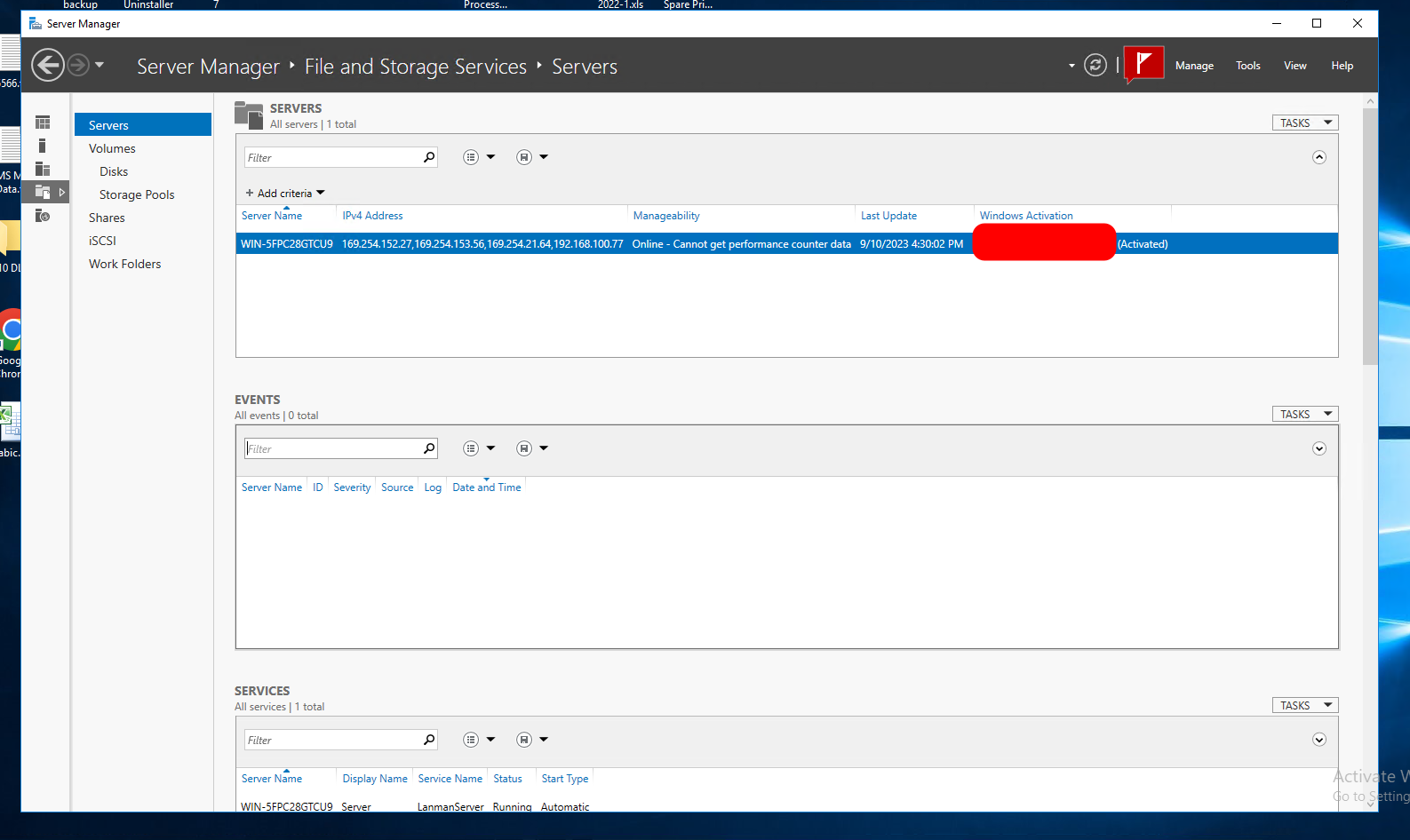
Task: Click the bottom role icon in left rail
Action: pyautogui.click(x=43, y=215)
